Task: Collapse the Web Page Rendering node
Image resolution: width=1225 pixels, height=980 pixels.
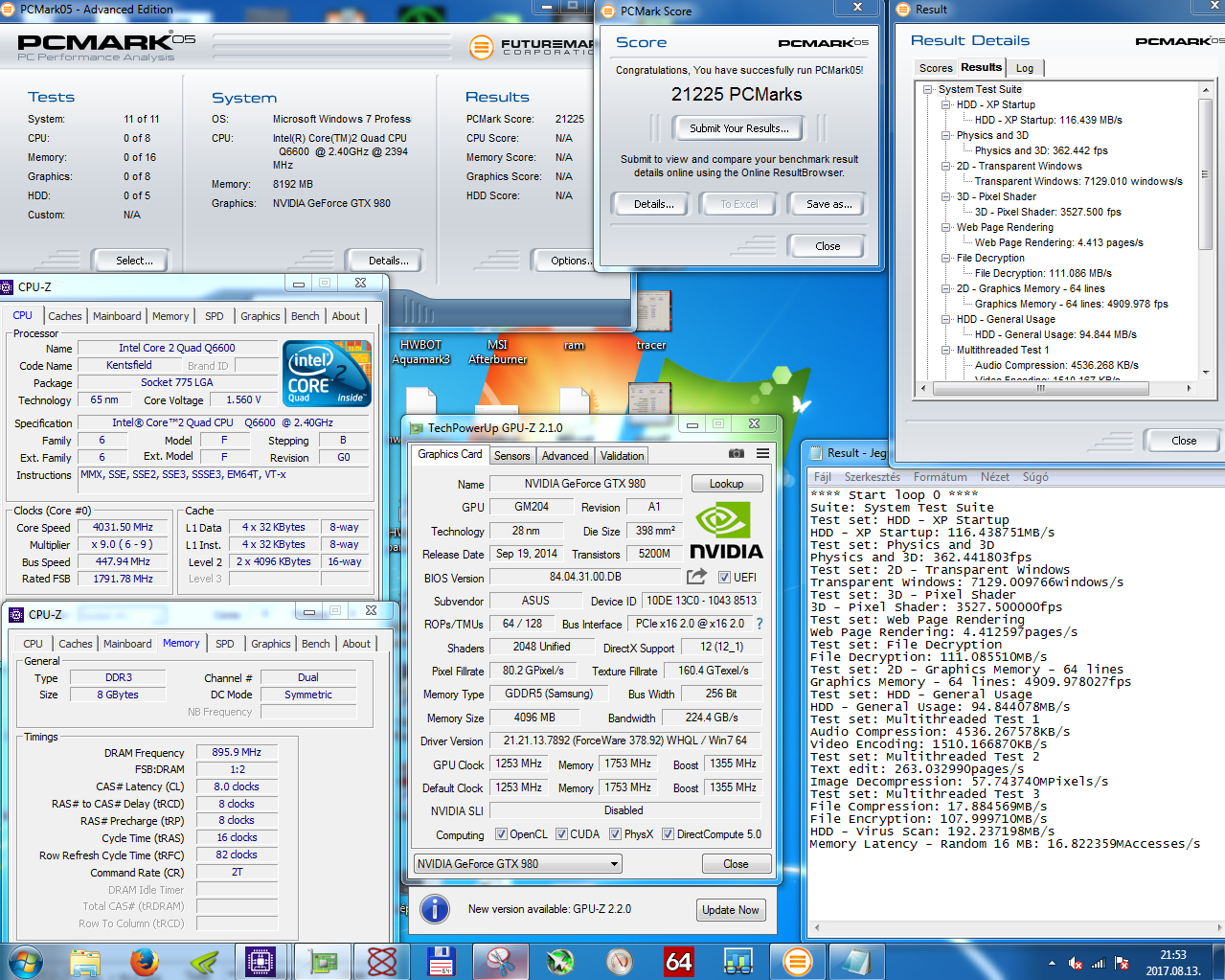Action: pyautogui.click(x=946, y=227)
